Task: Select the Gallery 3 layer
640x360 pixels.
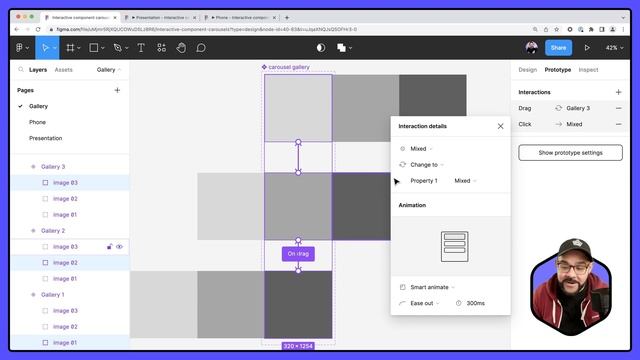Action: pos(53,167)
